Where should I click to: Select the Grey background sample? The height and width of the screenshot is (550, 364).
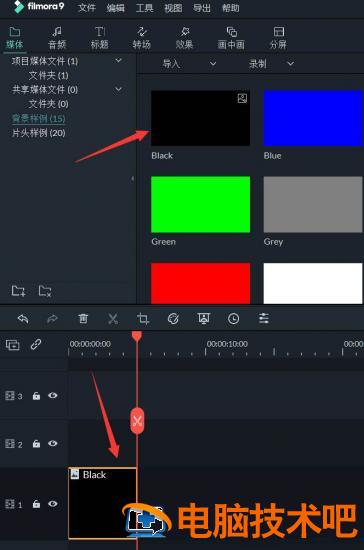click(x=313, y=204)
